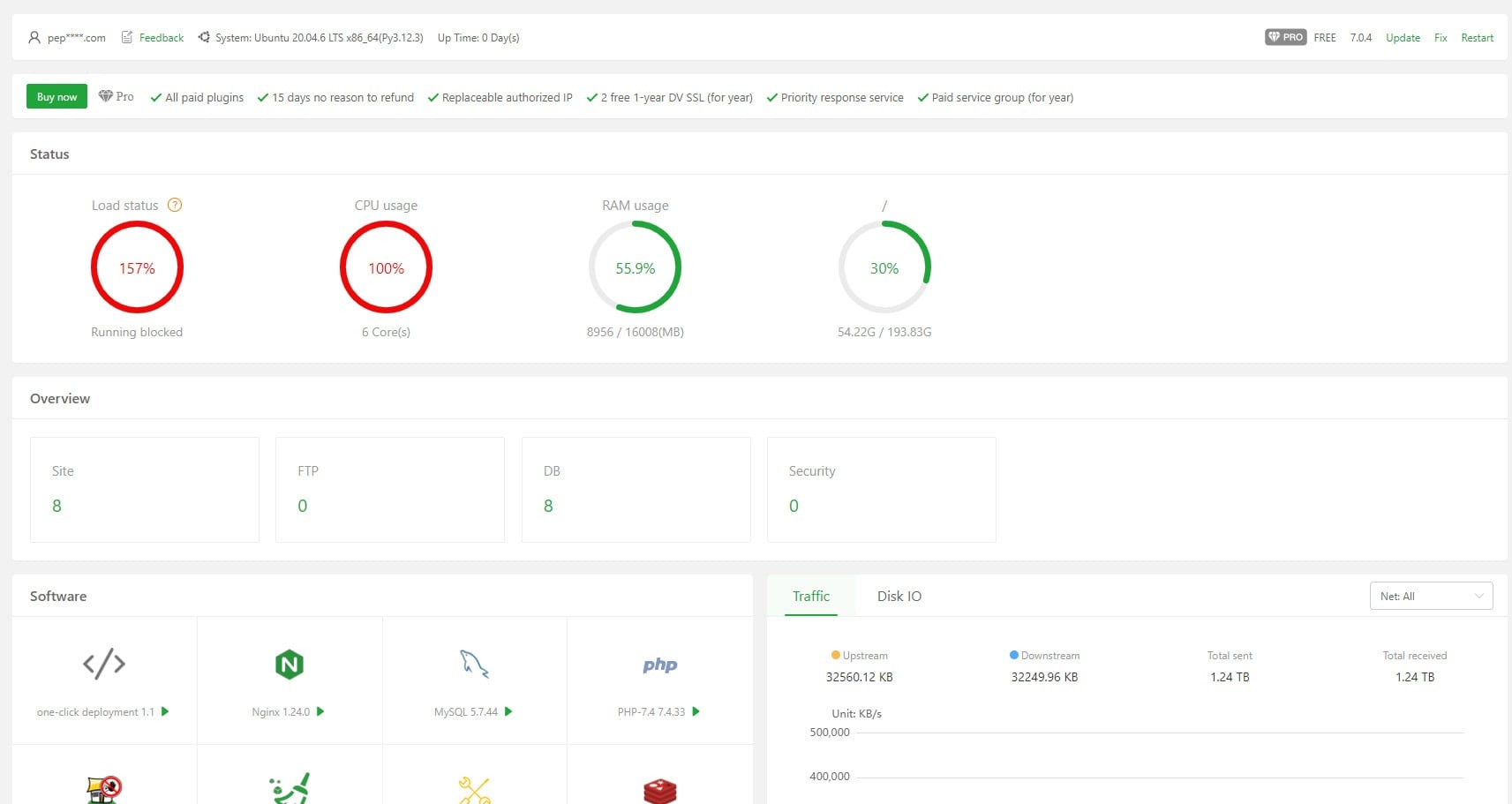Screen dimensions: 1512x804
Task: Open the Feedback link
Action: click(161, 38)
